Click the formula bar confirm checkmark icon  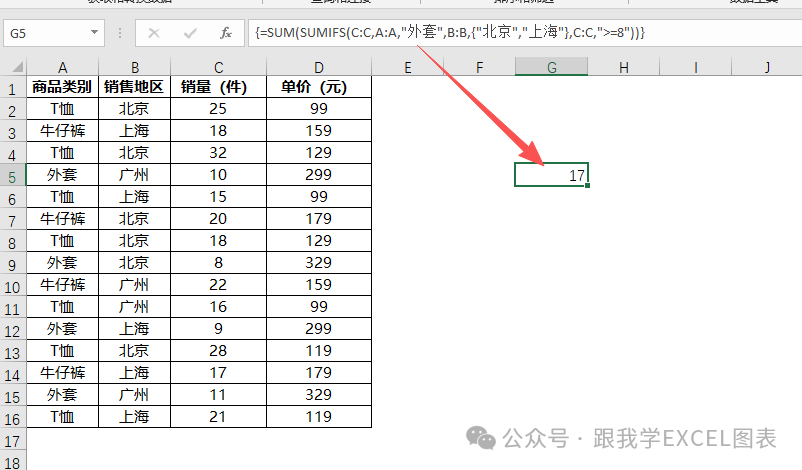coord(190,33)
